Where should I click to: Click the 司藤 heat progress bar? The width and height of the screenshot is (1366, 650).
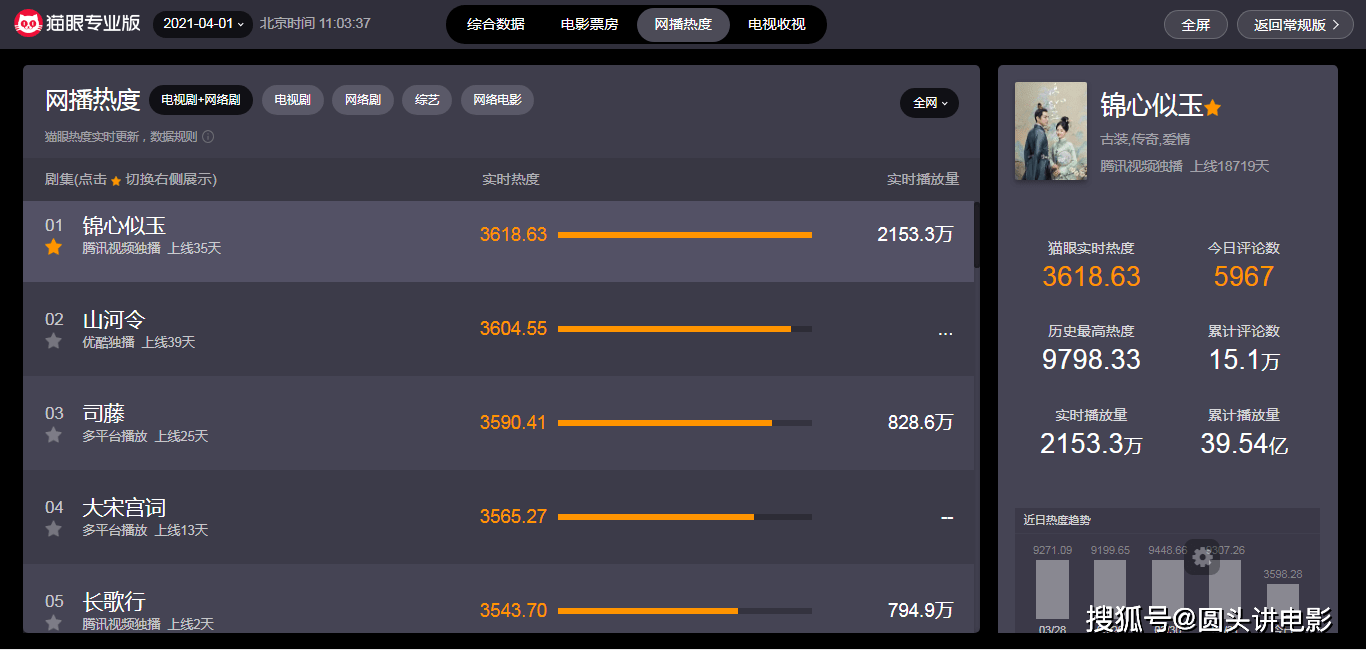click(x=685, y=423)
